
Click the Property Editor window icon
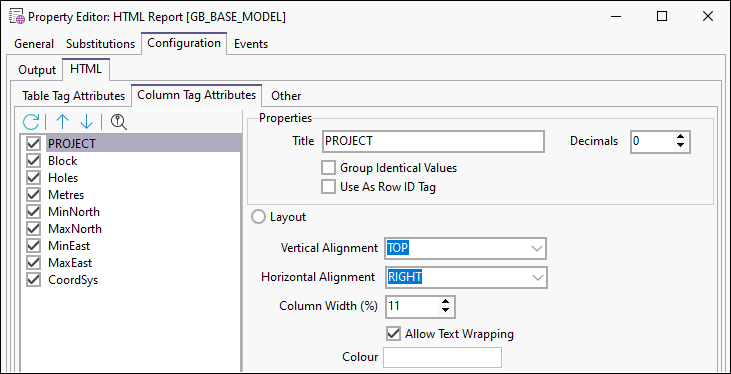(17, 17)
